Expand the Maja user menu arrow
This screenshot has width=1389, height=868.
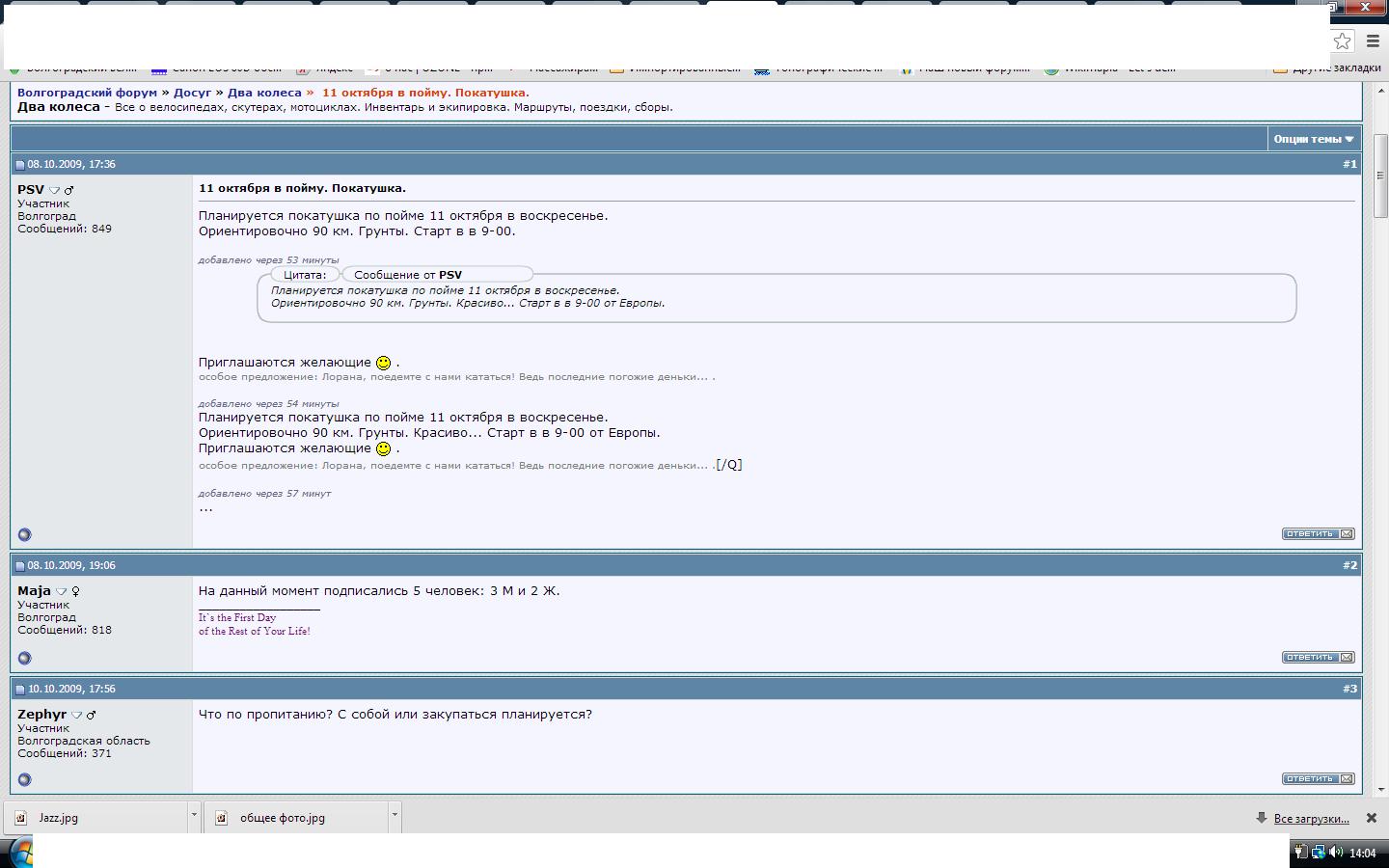61,591
